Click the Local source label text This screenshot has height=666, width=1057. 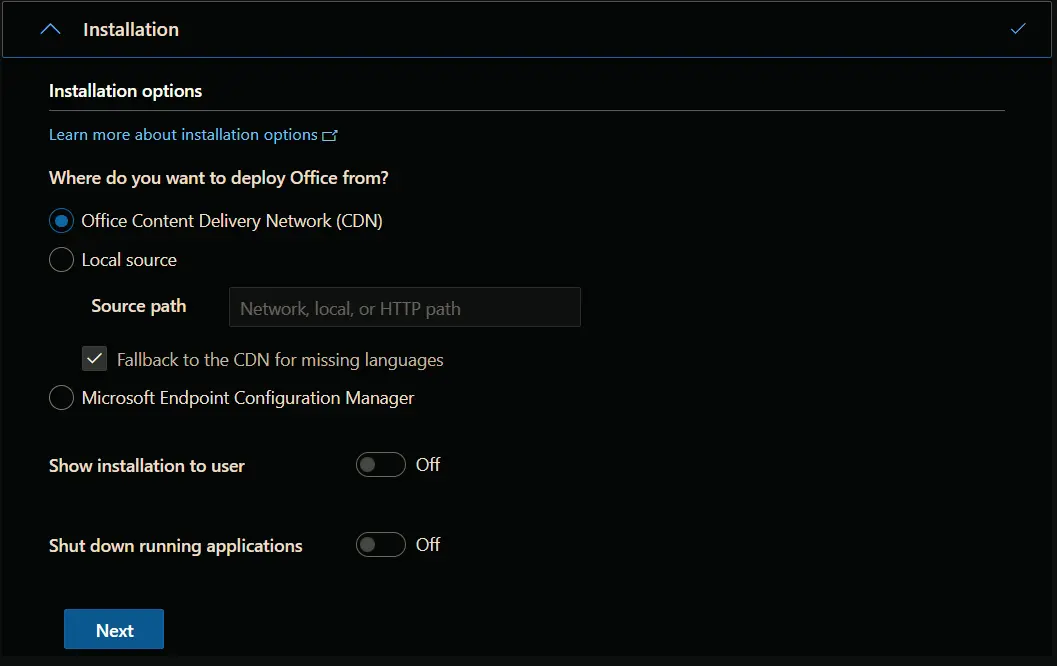click(x=129, y=260)
